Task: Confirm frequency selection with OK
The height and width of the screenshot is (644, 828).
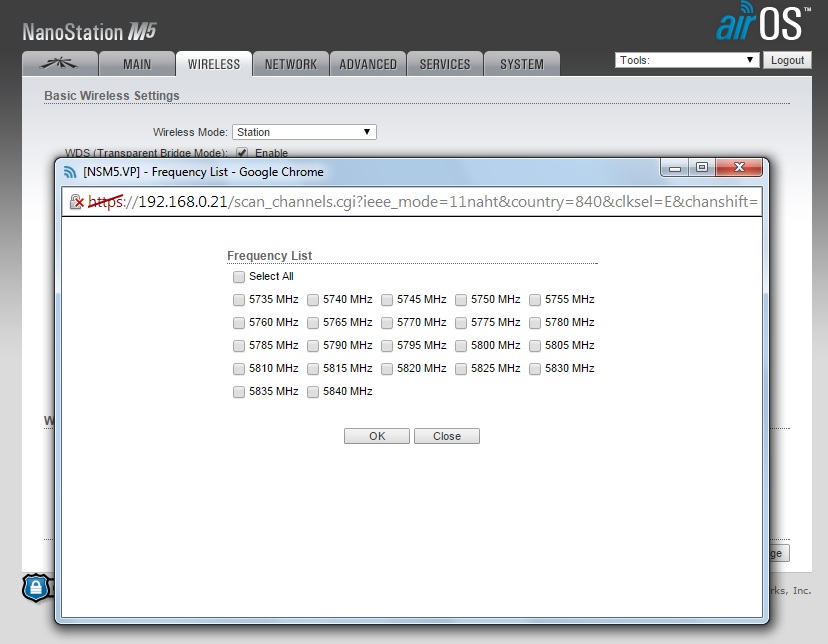Action: pos(377,436)
